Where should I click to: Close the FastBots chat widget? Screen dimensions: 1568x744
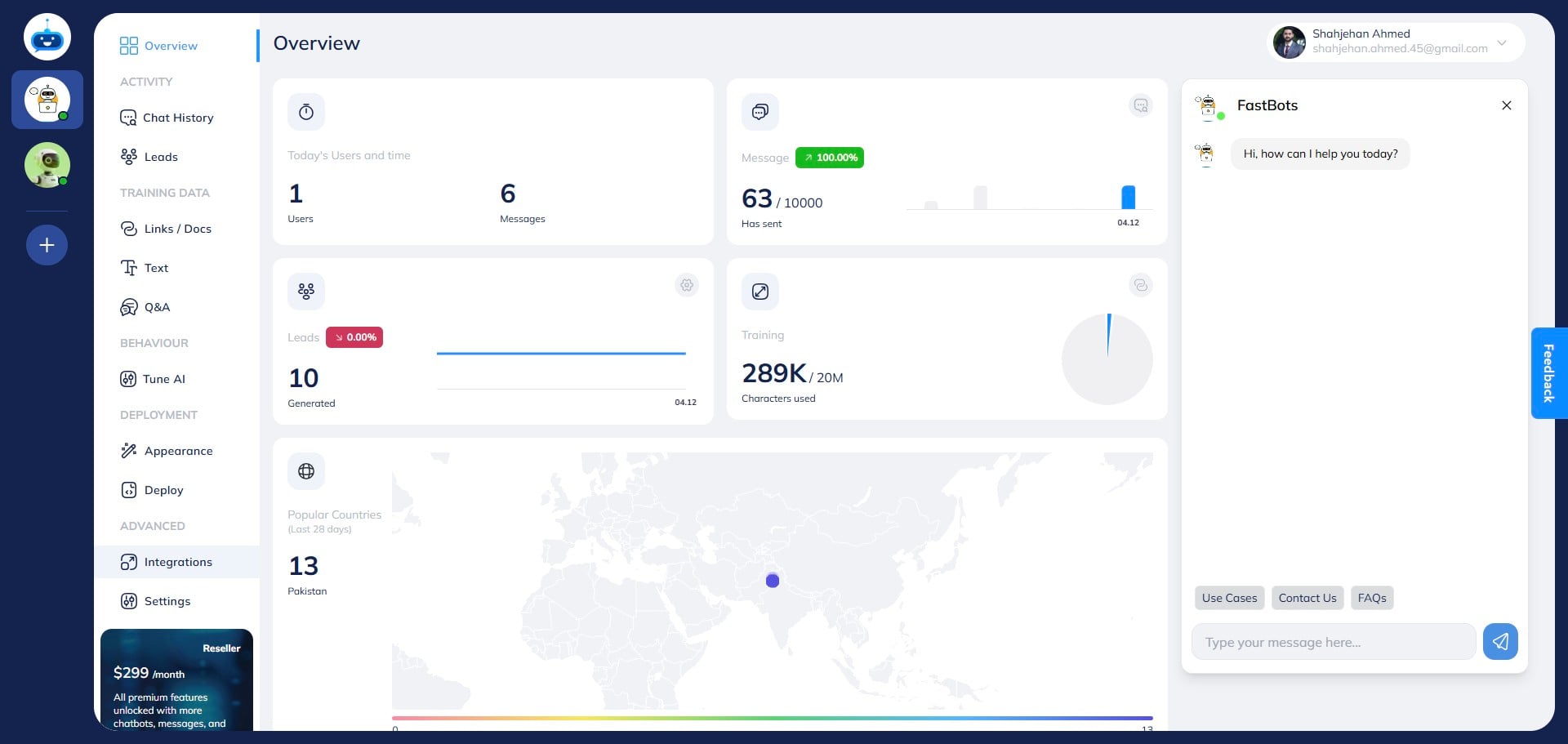pos(1507,105)
